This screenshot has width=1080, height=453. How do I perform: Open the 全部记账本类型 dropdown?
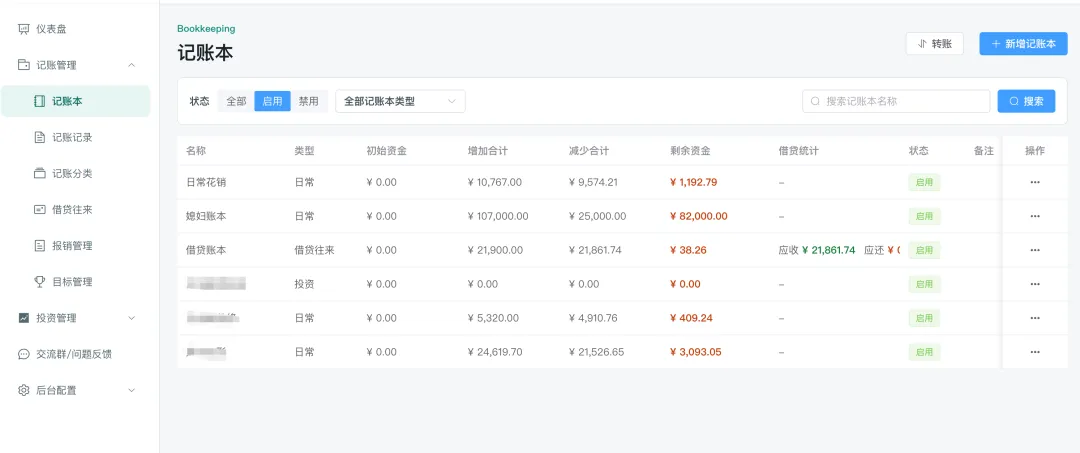pyautogui.click(x=400, y=101)
